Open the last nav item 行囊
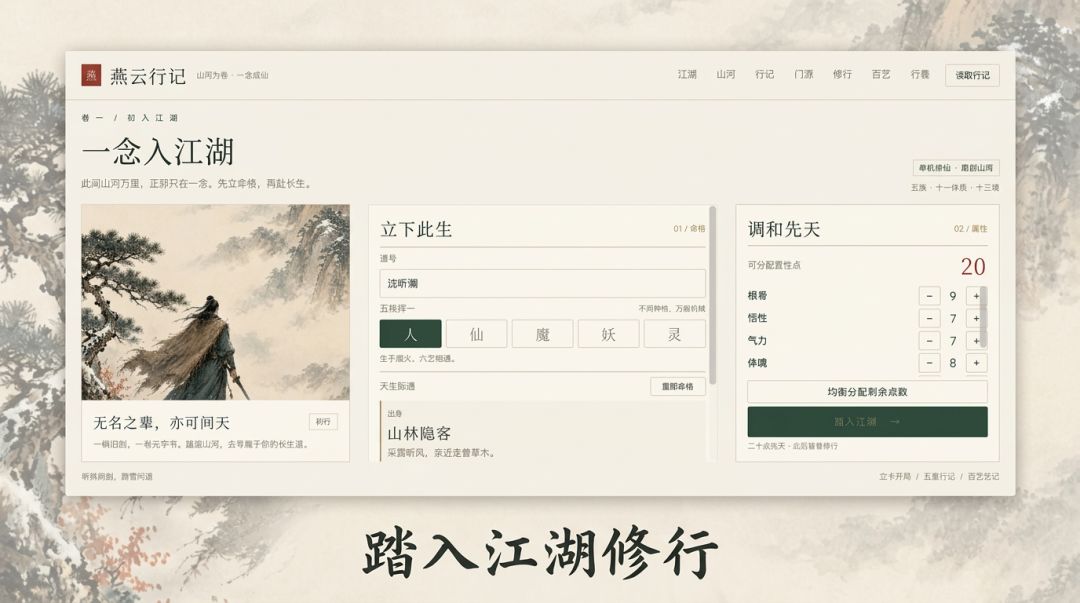The height and width of the screenshot is (603, 1080). [920, 74]
